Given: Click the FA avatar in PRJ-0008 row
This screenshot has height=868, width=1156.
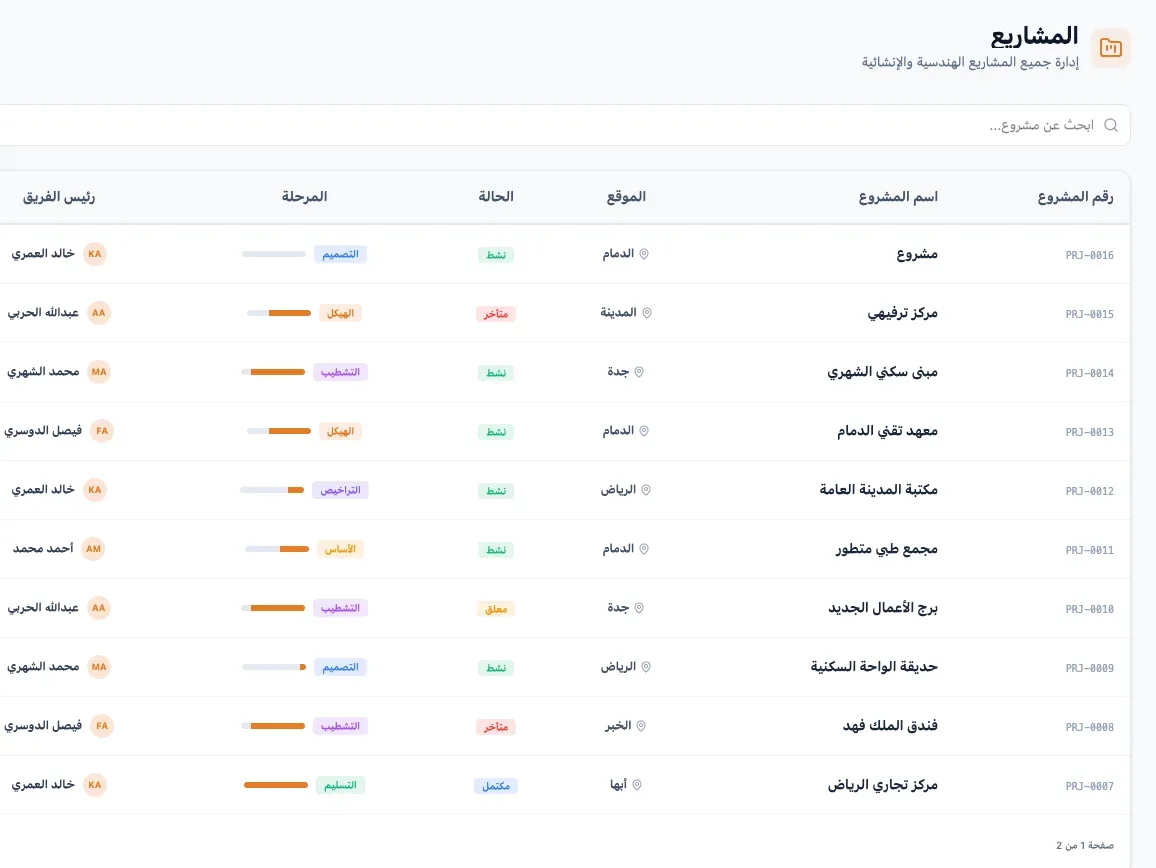Looking at the screenshot, I should coord(102,726).
